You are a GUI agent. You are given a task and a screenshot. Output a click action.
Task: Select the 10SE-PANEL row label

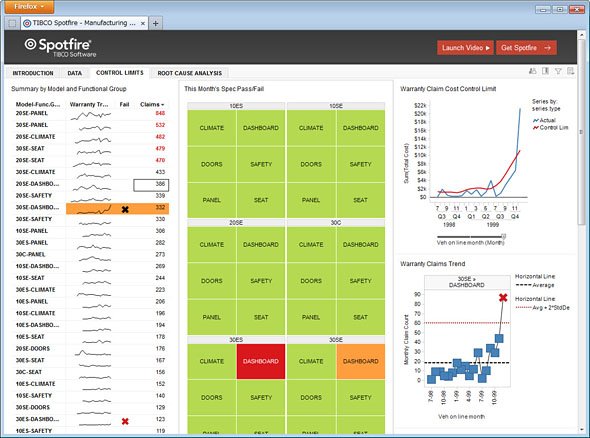(32, 231)
